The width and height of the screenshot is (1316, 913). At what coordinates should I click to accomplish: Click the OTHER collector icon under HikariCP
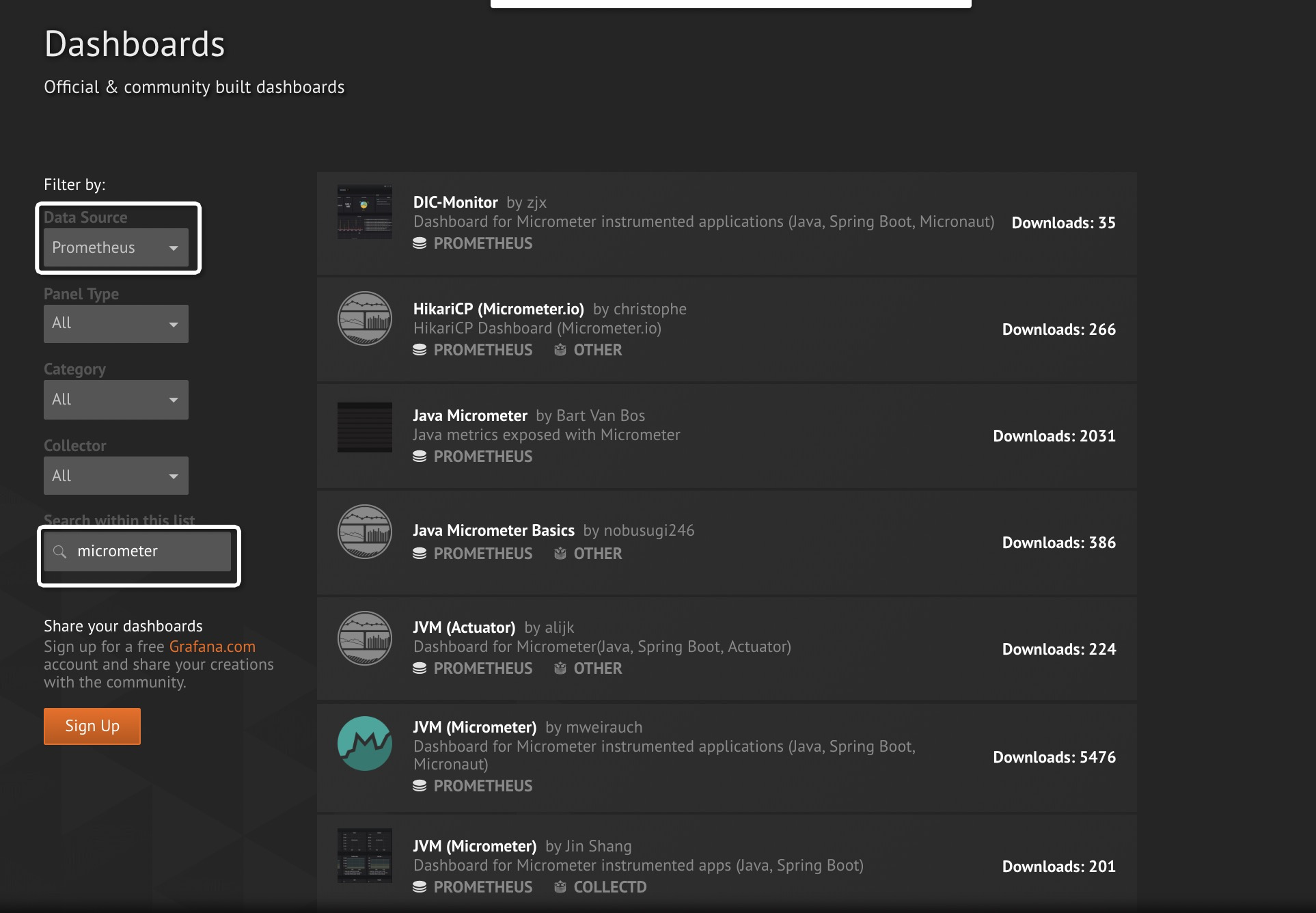tap(560, 350)
